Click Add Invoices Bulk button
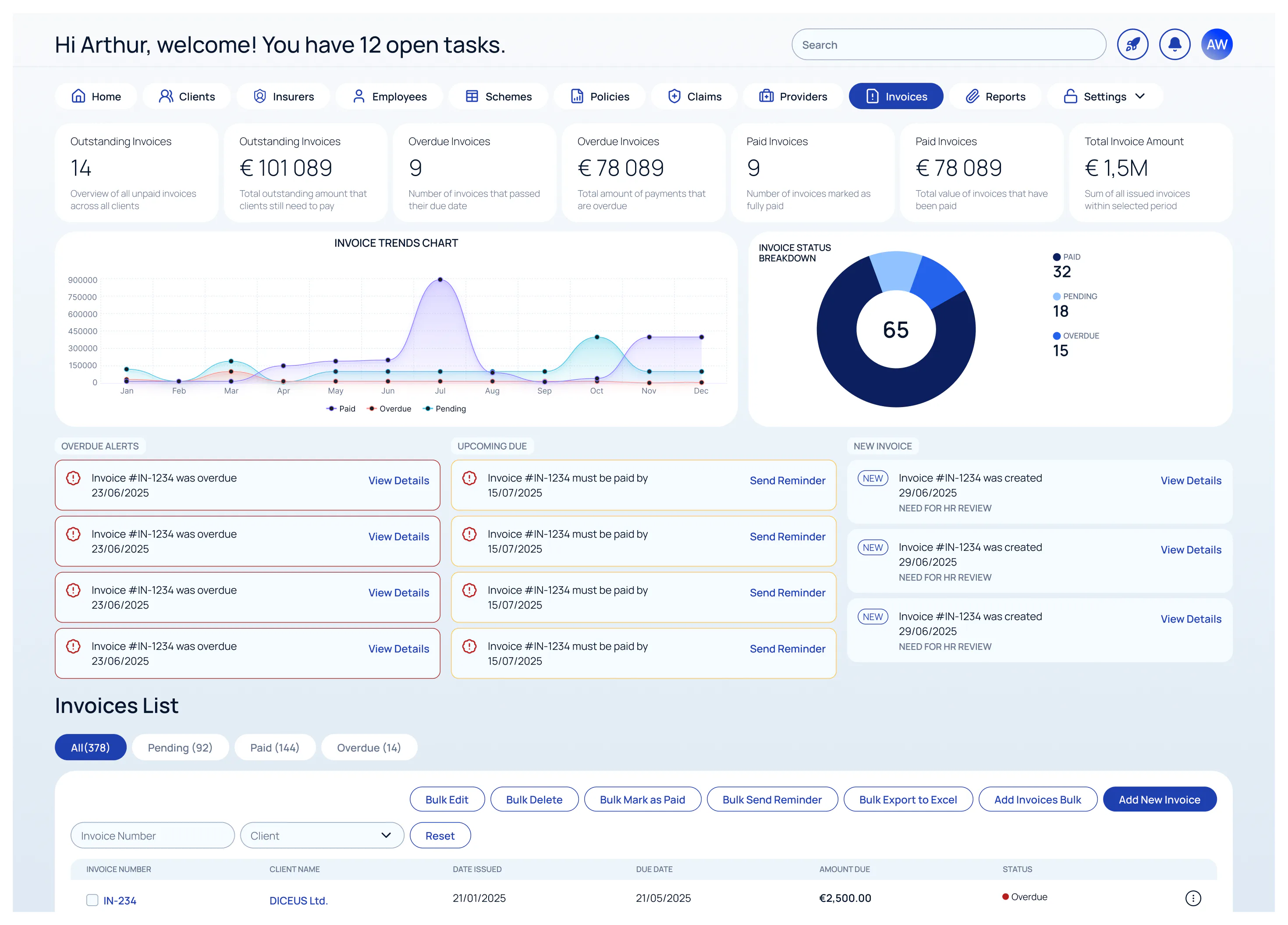 click(1038, 799)
